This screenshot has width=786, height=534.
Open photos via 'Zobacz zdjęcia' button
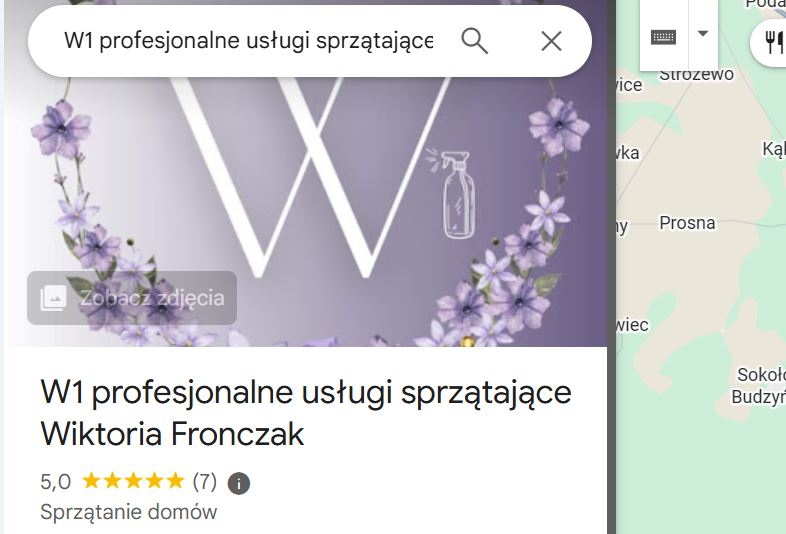coord(132,298)
